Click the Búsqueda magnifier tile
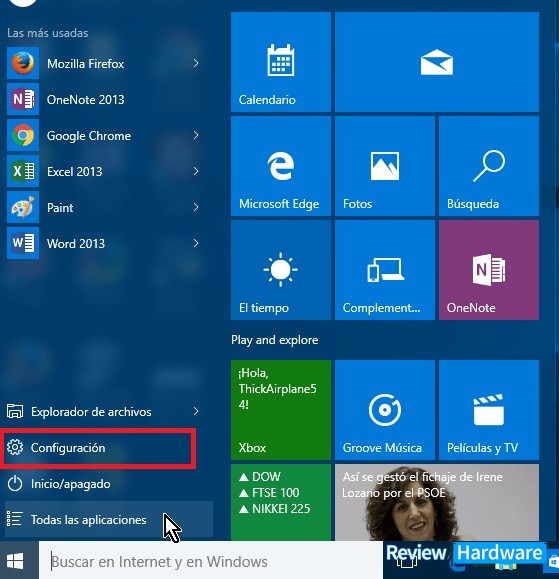The image size is (559, 579). click(x=489, y=166)
